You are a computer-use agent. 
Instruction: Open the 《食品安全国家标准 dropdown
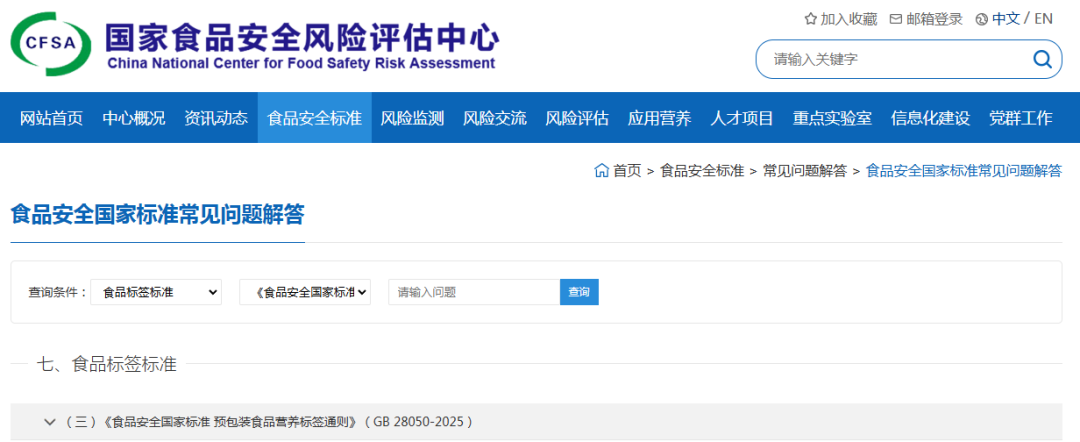pos(305,292)
